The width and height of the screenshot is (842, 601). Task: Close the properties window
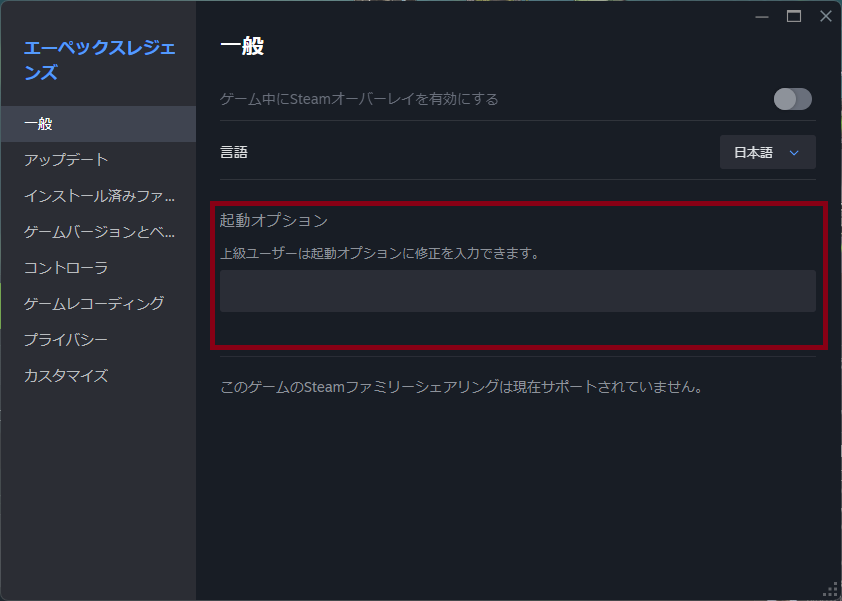coord(825,16)
